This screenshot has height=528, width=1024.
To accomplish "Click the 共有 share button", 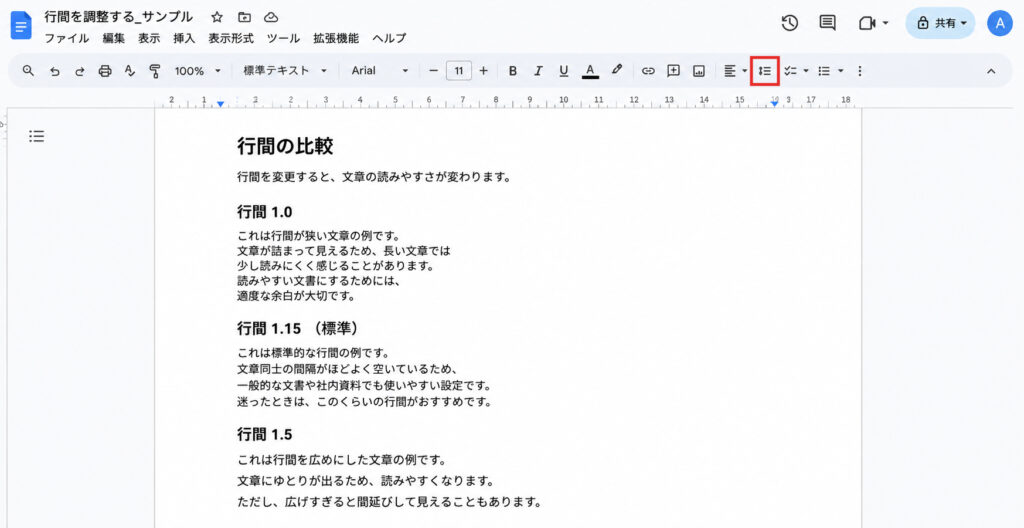I will tap(940, 24).
